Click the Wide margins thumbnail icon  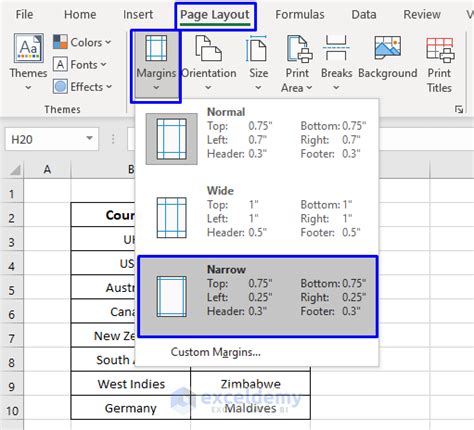[172, 217]
